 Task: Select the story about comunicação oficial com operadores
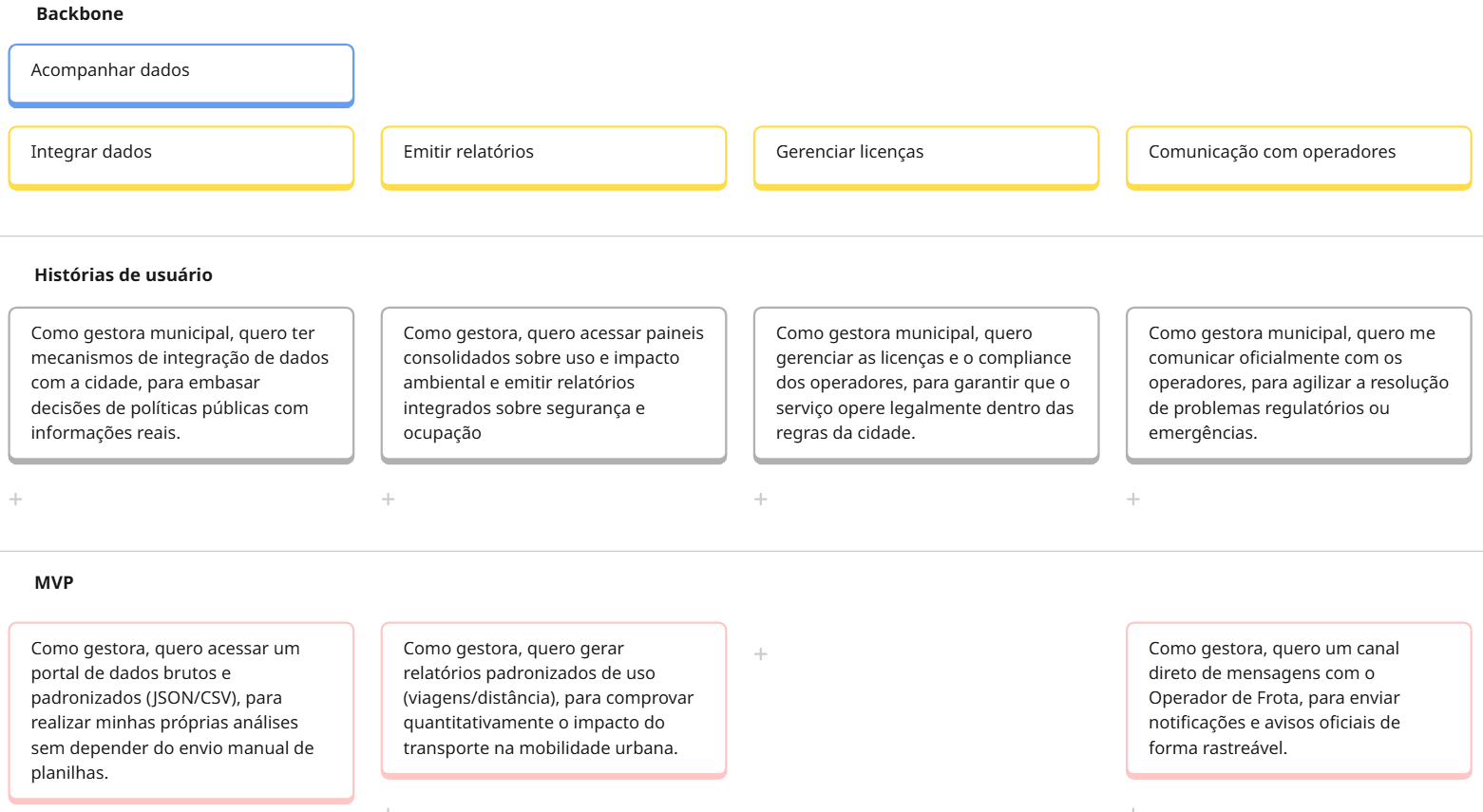coord(1299,384)
